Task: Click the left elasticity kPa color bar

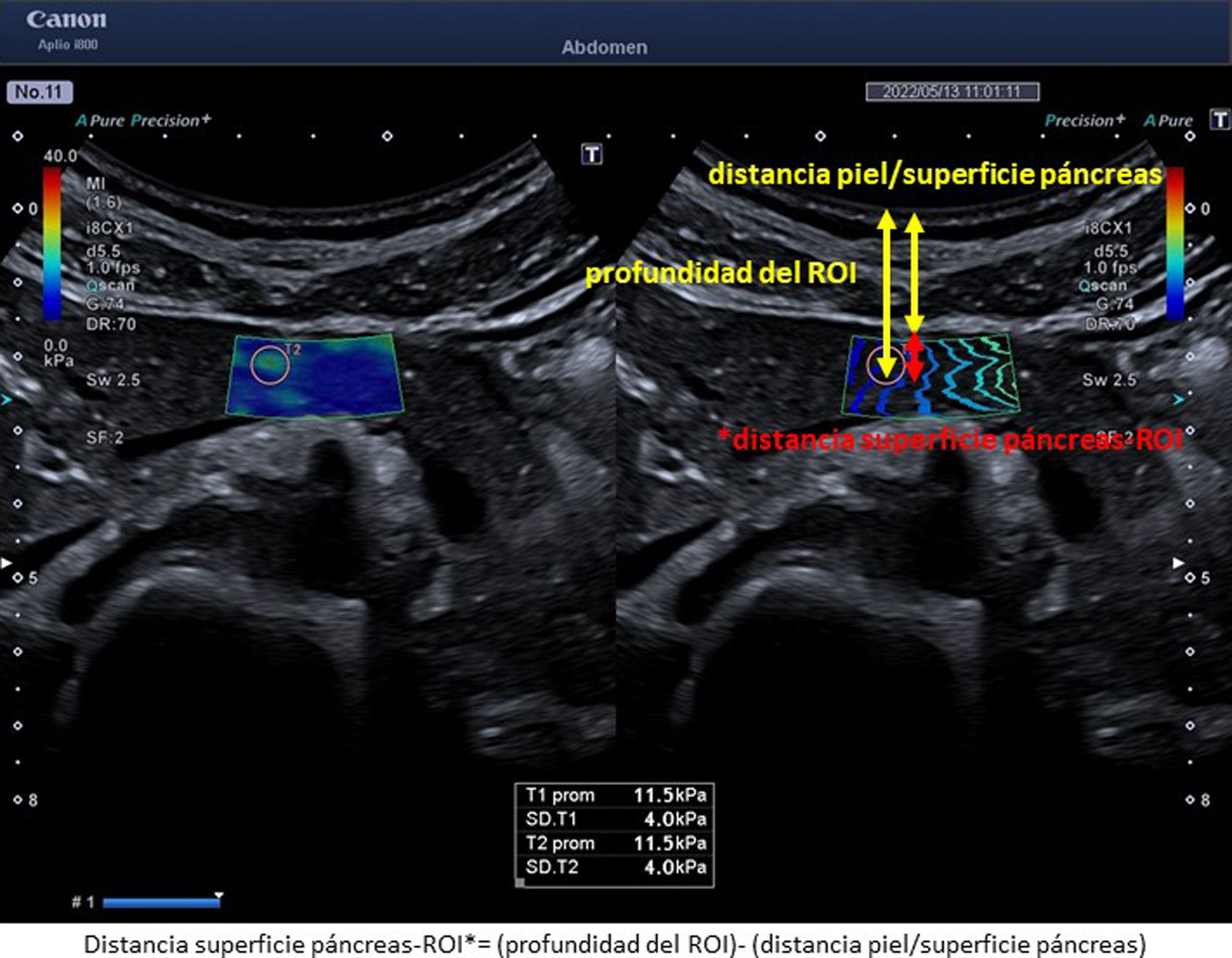Action: tap(52, 243)
